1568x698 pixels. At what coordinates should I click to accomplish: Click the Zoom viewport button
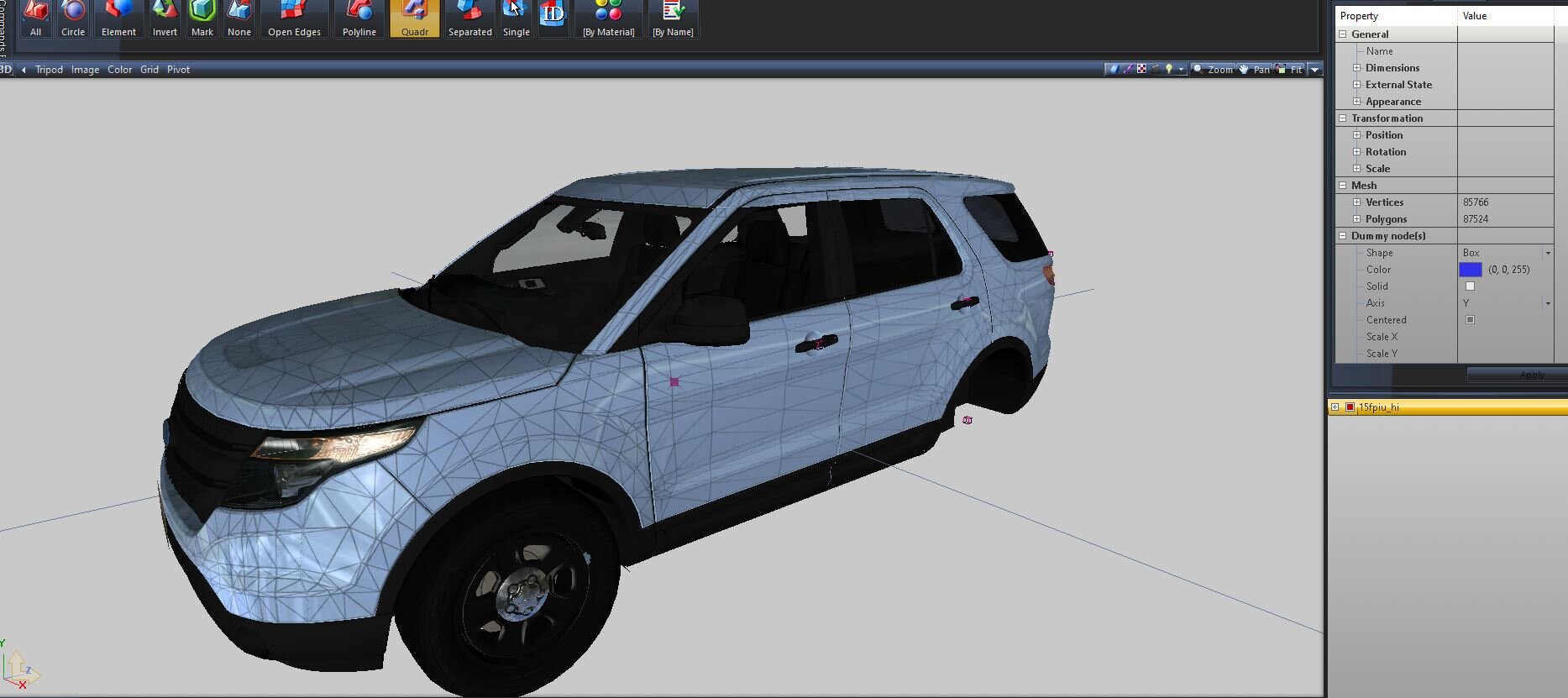[1213, 70]
